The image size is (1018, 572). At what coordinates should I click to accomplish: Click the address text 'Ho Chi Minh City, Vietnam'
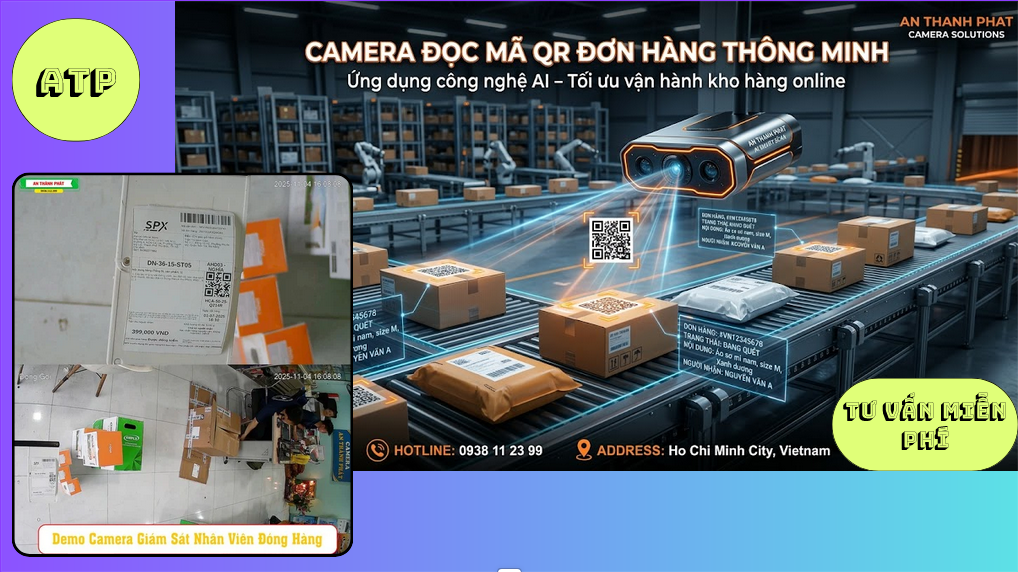tap(749, 451)
